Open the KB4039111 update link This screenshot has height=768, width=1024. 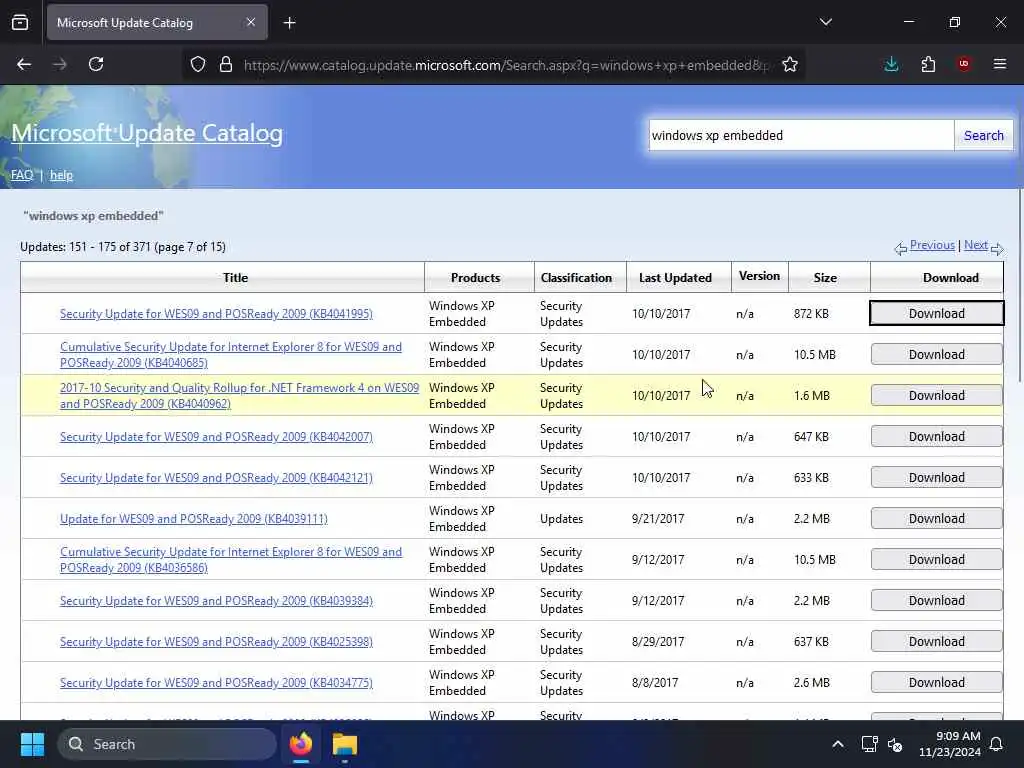[194, 519]
